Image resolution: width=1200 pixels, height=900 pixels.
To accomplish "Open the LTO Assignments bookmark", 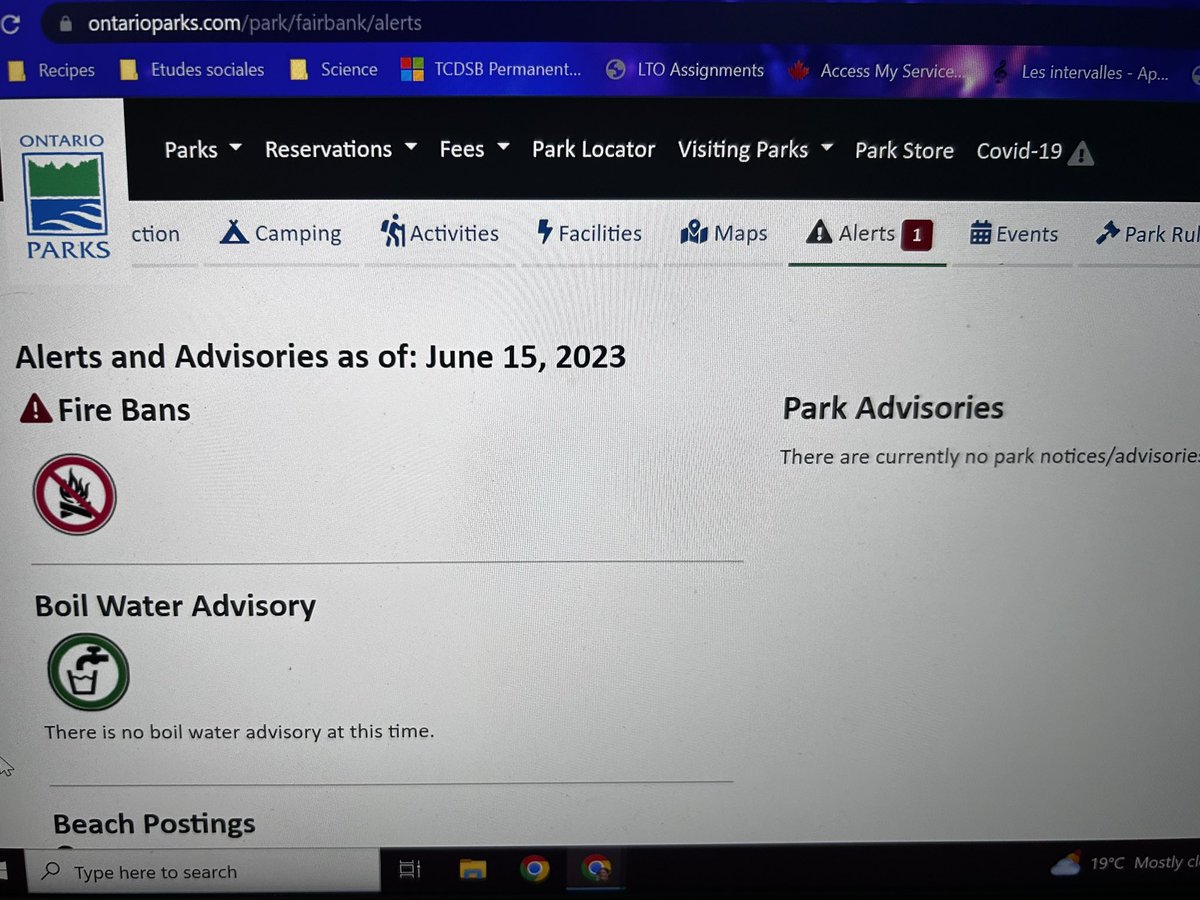I will point(686,70).
